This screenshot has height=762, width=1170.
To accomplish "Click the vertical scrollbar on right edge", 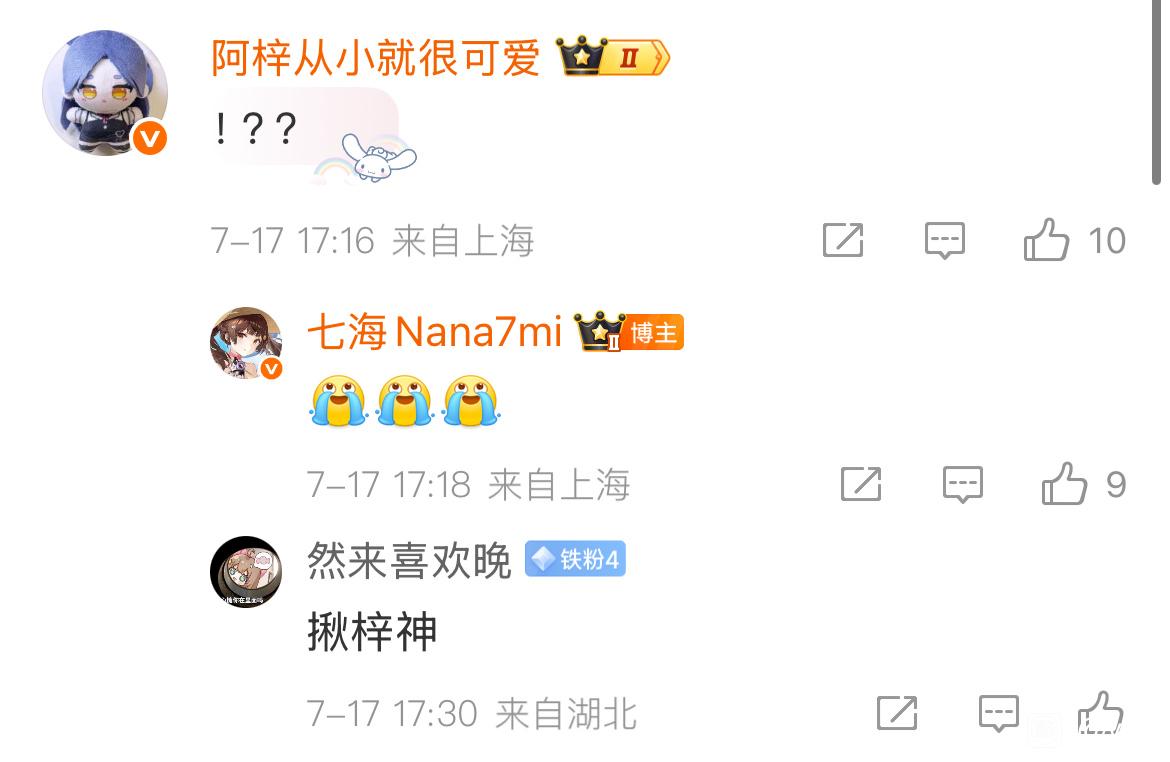I will [1156, 92].
